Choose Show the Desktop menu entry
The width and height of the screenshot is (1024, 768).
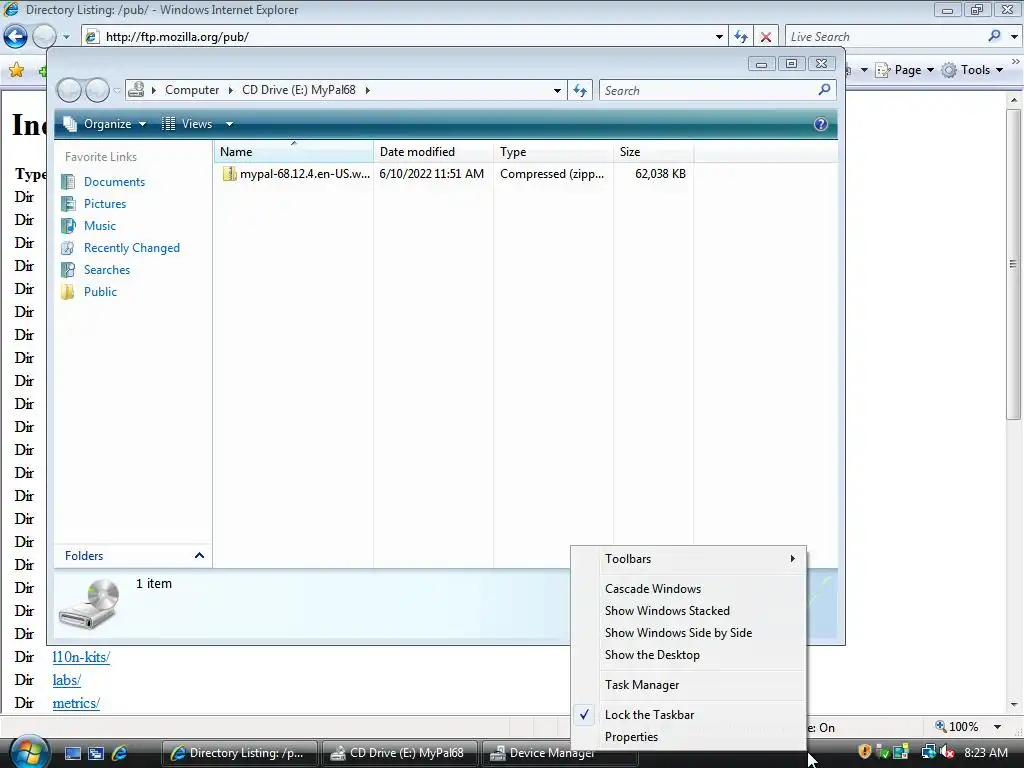(689, 655)
